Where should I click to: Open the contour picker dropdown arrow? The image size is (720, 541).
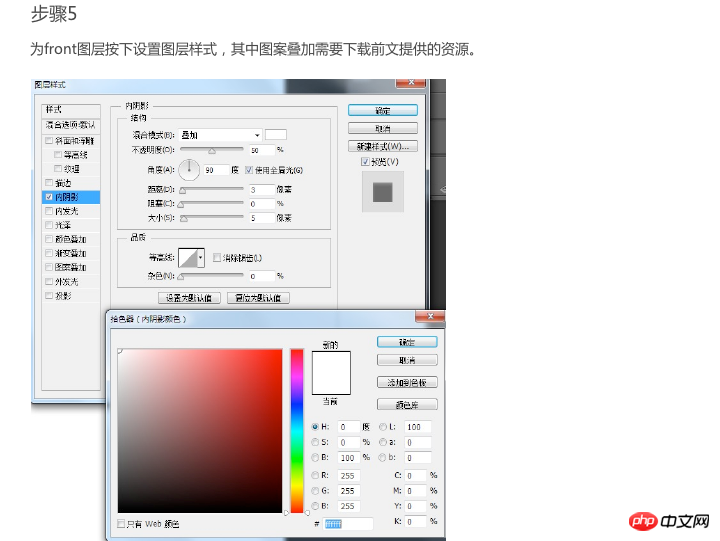(x=201, y=258)
